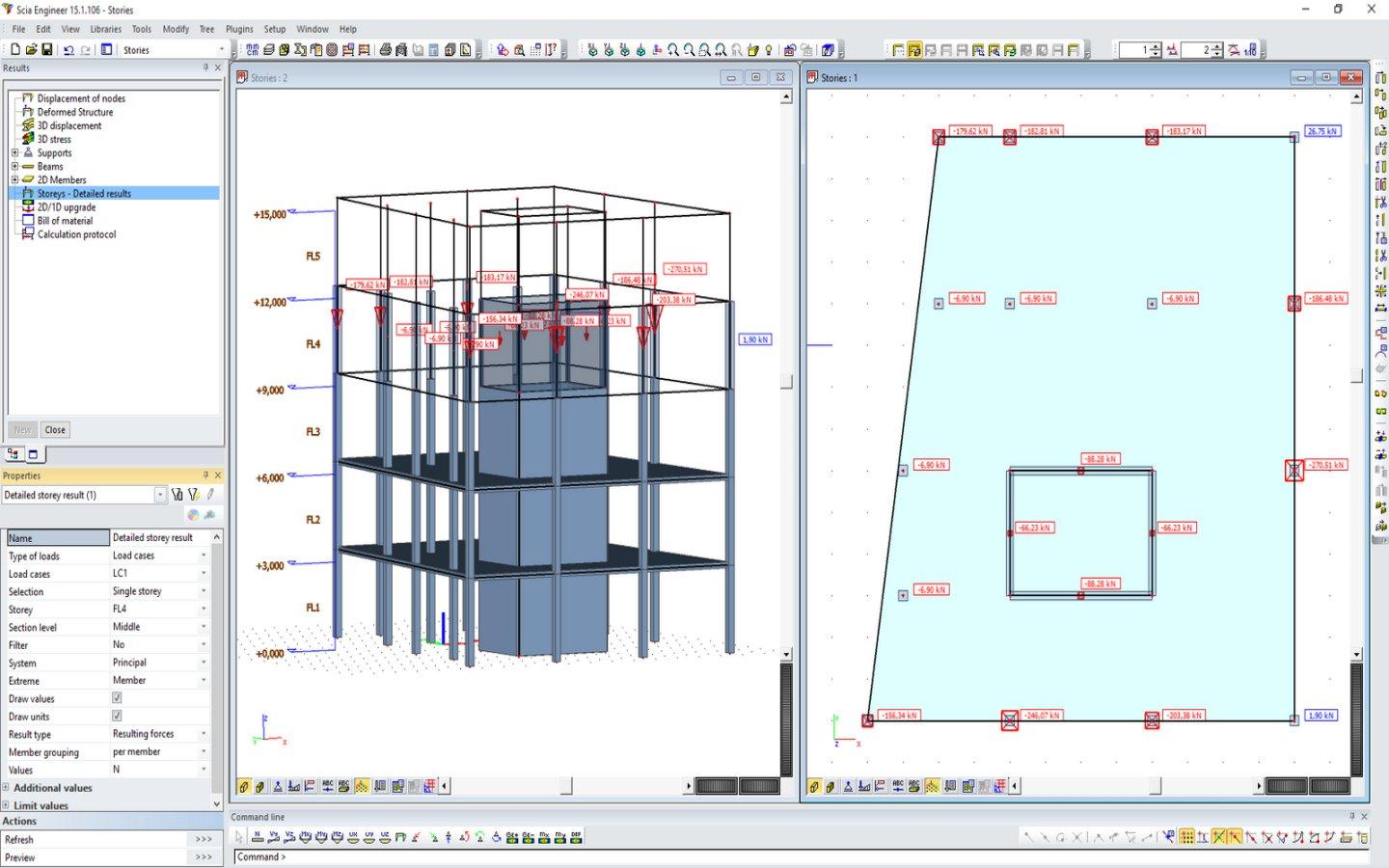Open the filter funnel in the Properties panel

[x=177, y=494]
